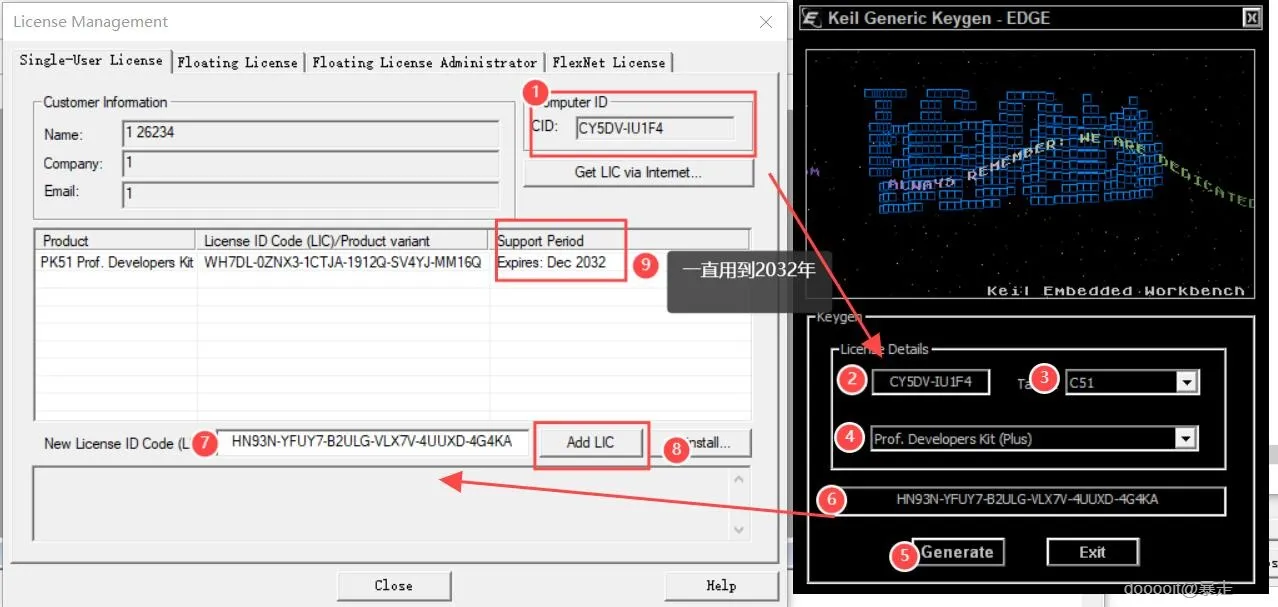Open Help in License Management
The height and width of the screenshot is (607, 1278).
coord(721,585)
